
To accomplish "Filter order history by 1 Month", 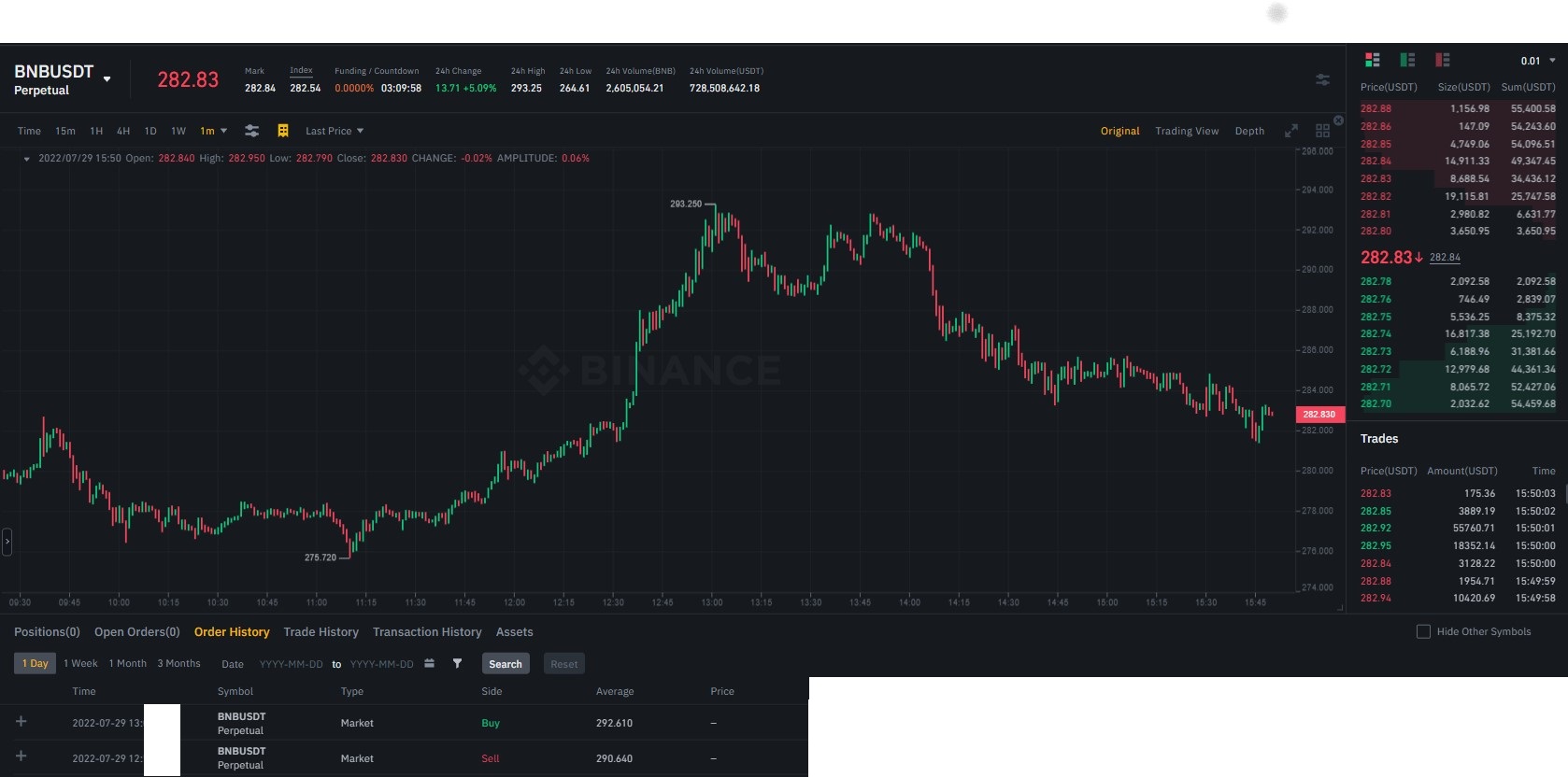I will coord(127,663).
